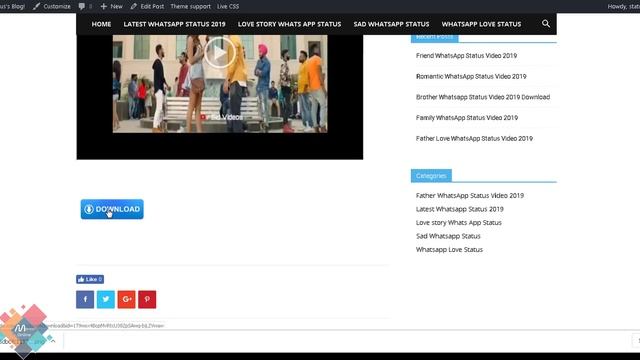This screenshot has height=360, width=640.
Task: Open Whatsapp Love Status category link
Action: click(x=449, y=249)
